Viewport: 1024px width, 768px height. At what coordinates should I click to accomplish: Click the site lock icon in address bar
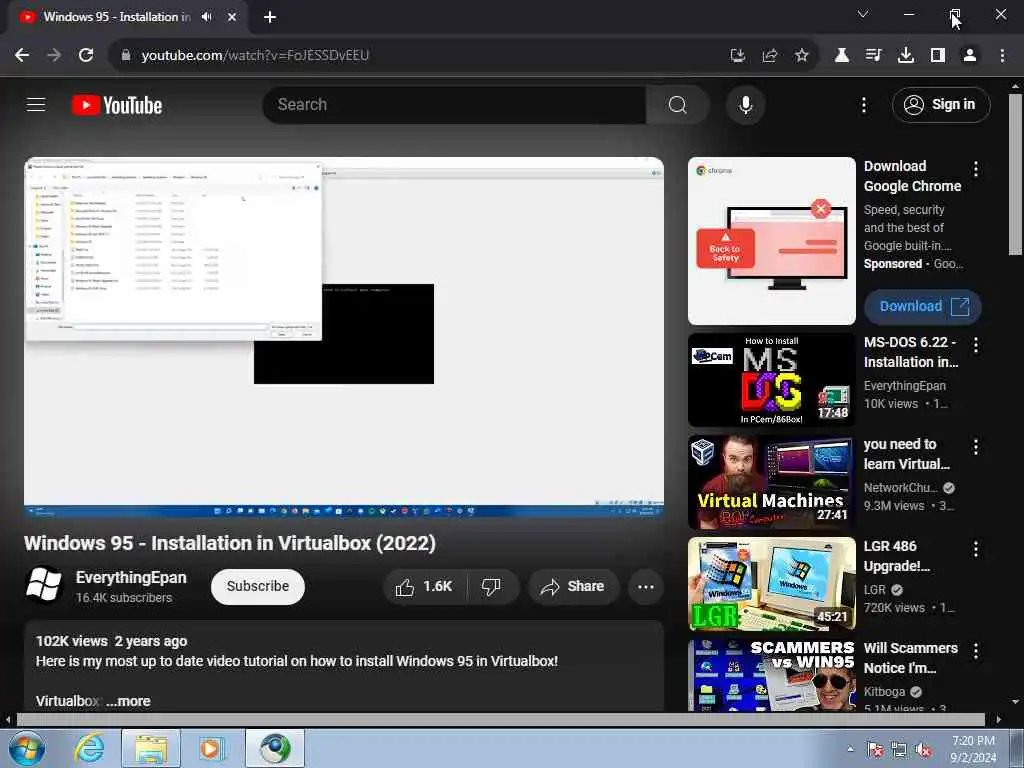126,56
